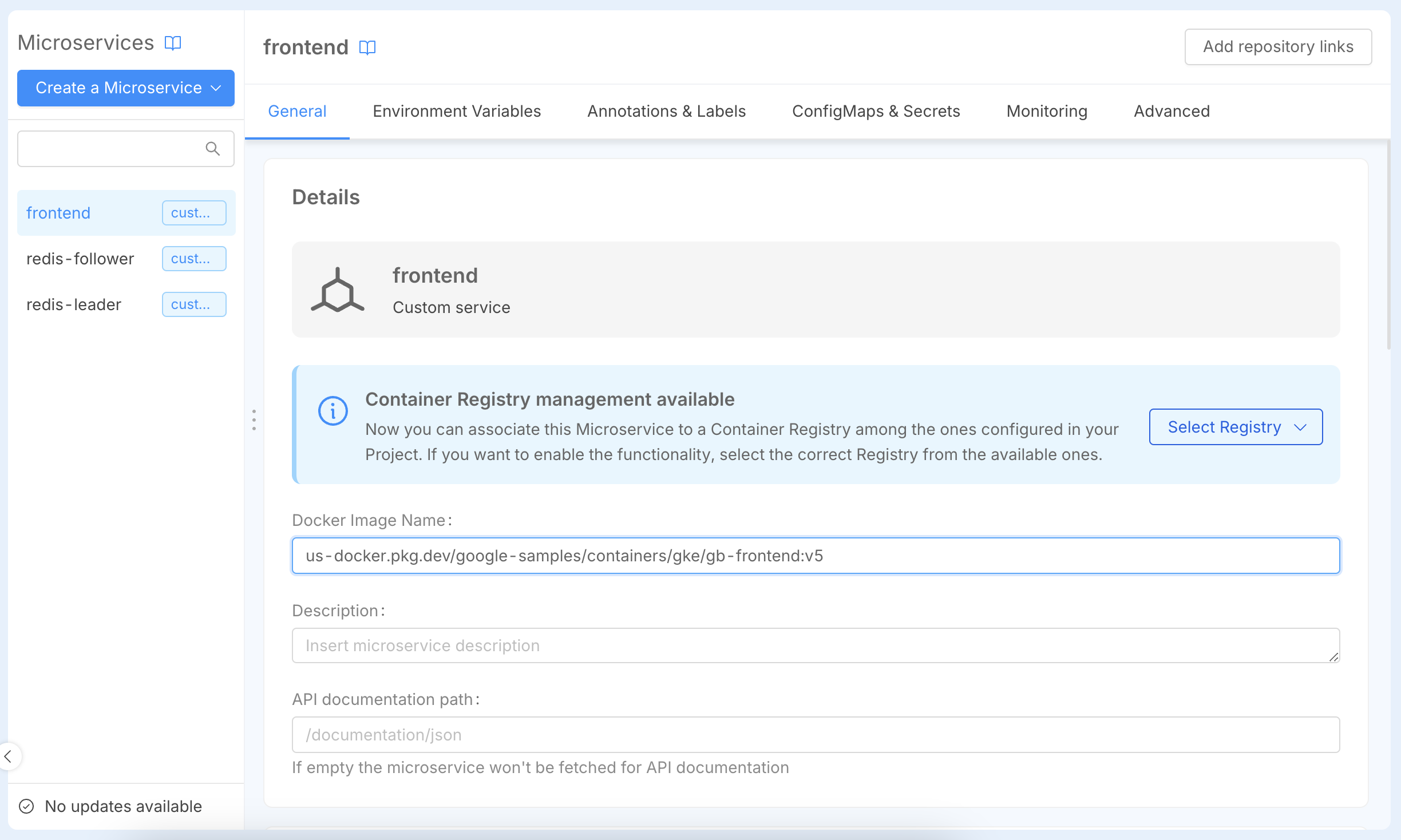The width and height of the screenshot is (1401, 840).
Task: Select the redis-leader microservice
Action: (74, 304)
